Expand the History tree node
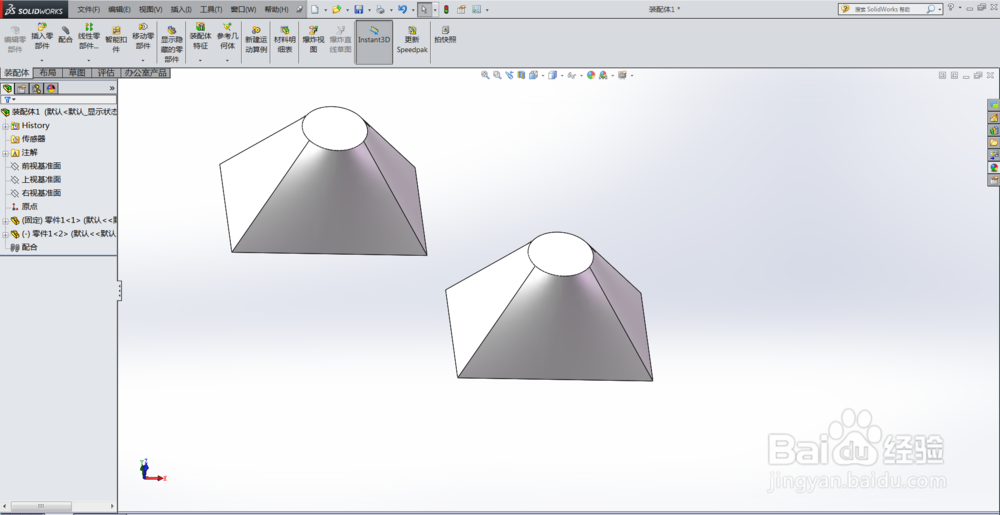This screenshot has width=1000, height=515. pyautogui.click(x=5, y=126)
